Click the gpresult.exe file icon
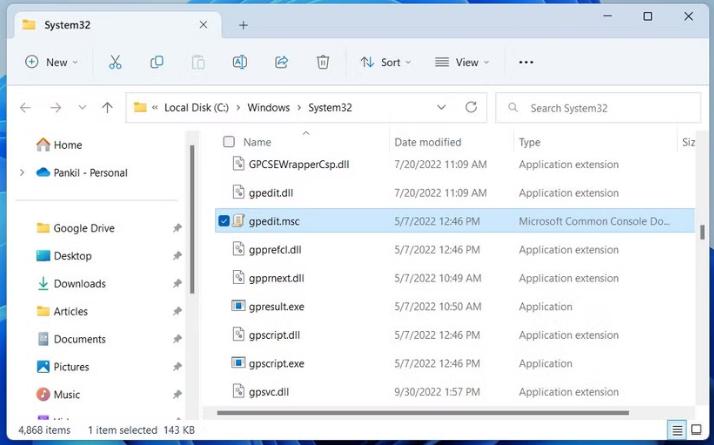The width and height of the screenshot is (714, 445). pyautogui.click(x=238, y=306)
